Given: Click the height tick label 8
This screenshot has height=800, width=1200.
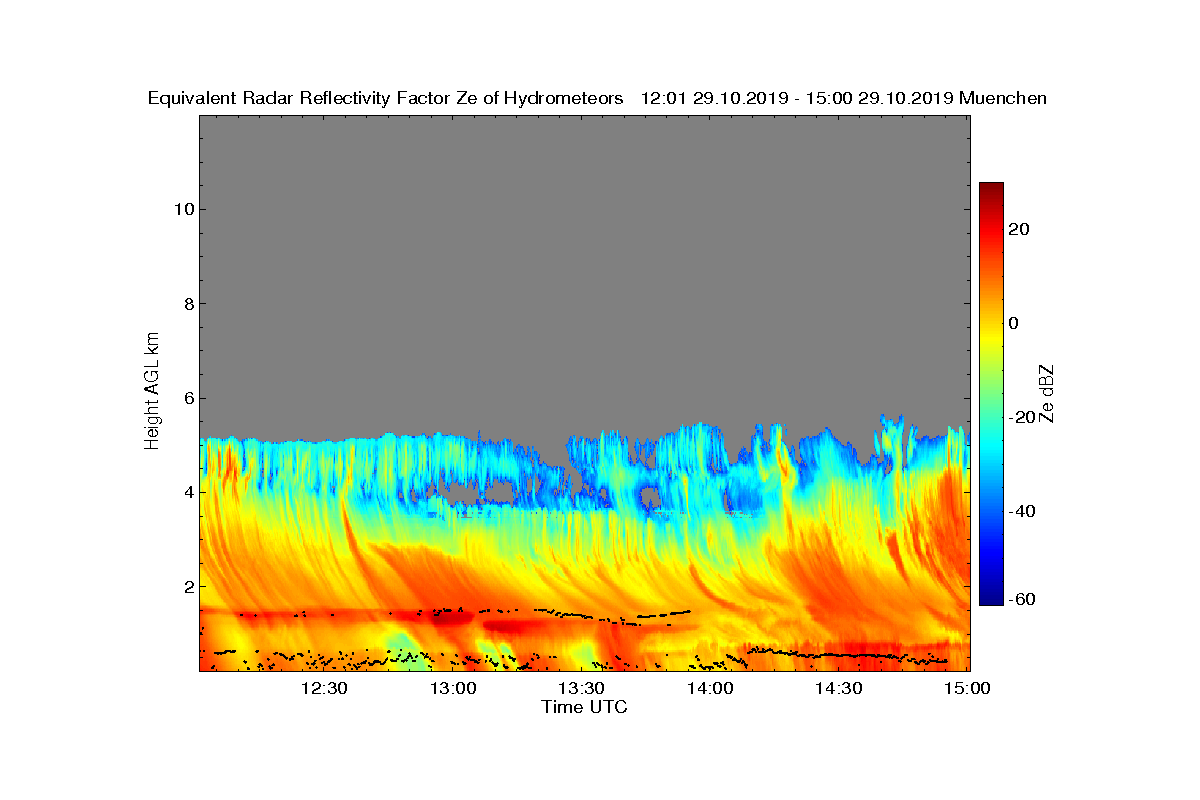Looking at the screenshot, I should [x=187, y=304].
